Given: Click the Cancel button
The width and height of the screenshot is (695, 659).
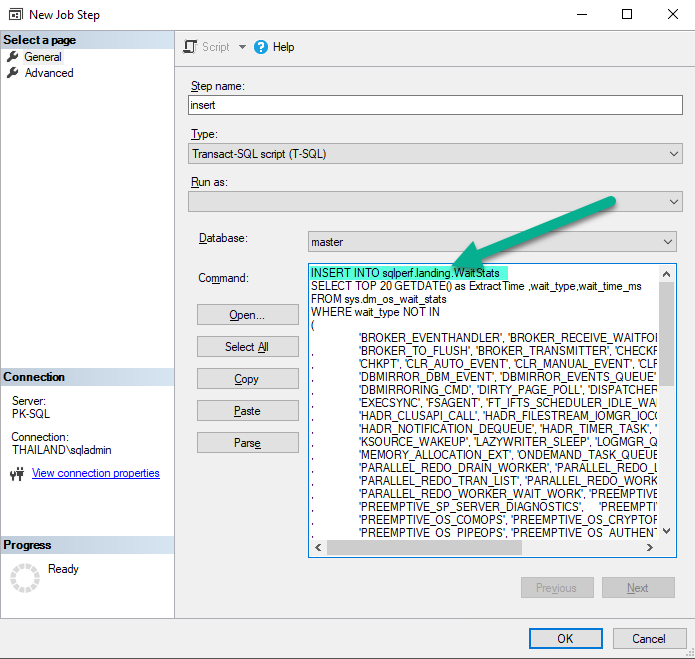Looking at the screenshot, I should [x=648, y=638].
